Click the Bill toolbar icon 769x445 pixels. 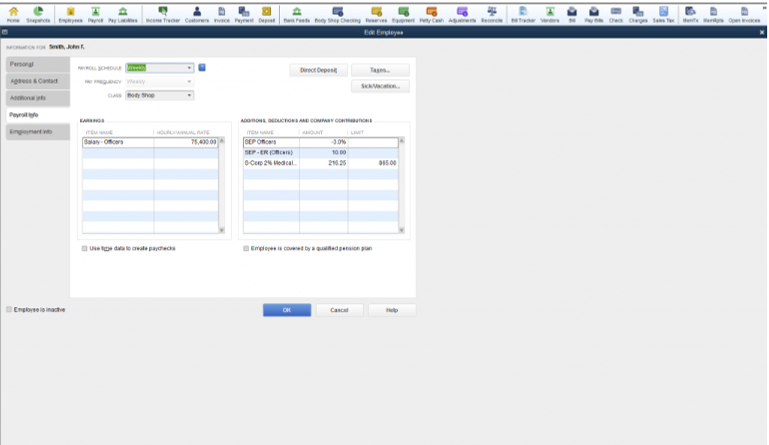(572, 14)
